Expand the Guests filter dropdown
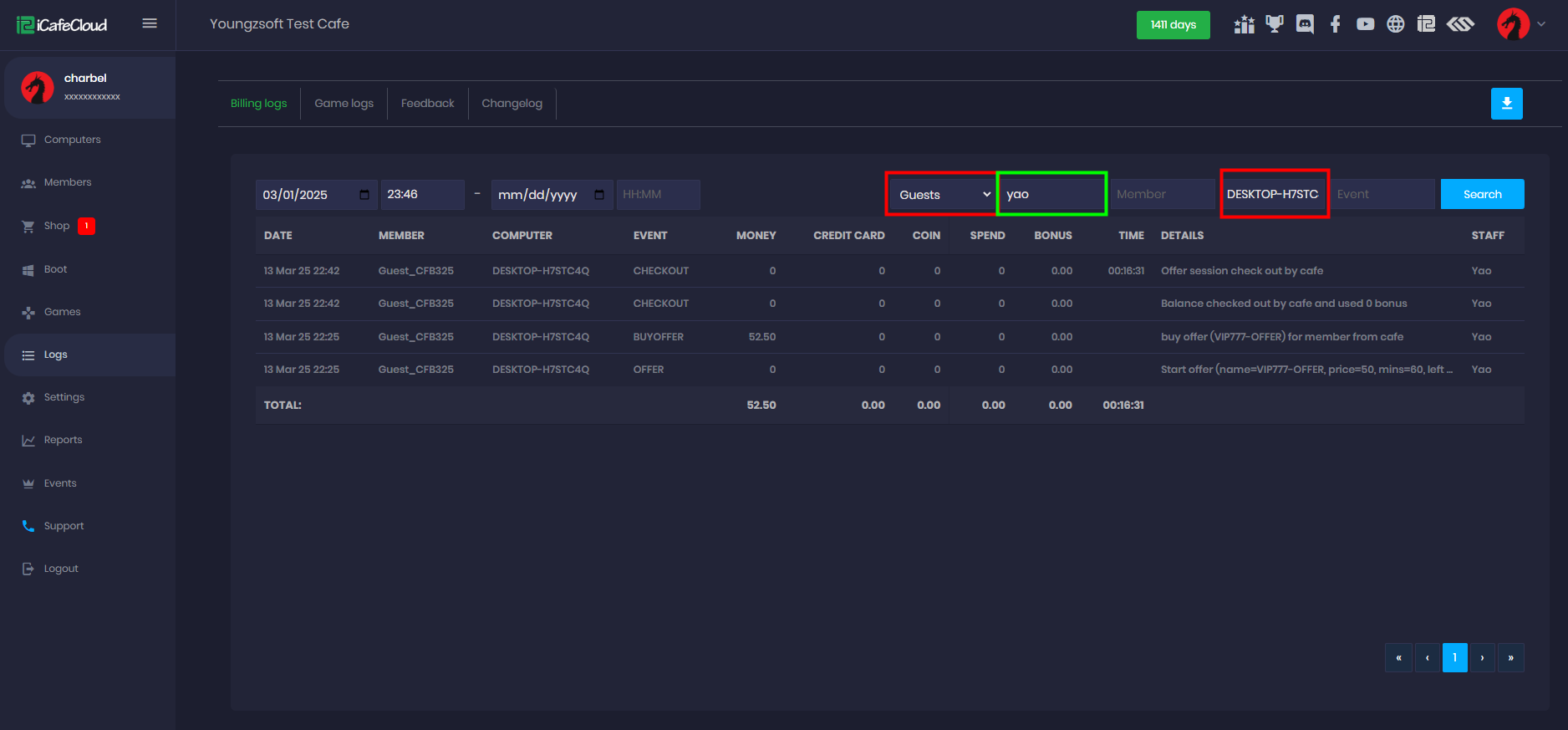This screenshot has height=730, width=1568. (942, 195)
